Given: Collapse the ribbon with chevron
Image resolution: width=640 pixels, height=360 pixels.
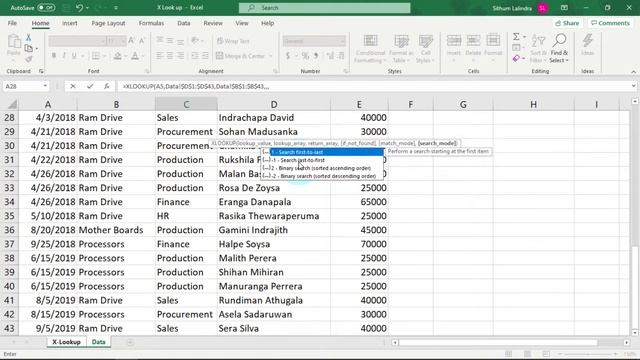Looking at the screenshot, I should pyautogui.click(x=633, y=72).
